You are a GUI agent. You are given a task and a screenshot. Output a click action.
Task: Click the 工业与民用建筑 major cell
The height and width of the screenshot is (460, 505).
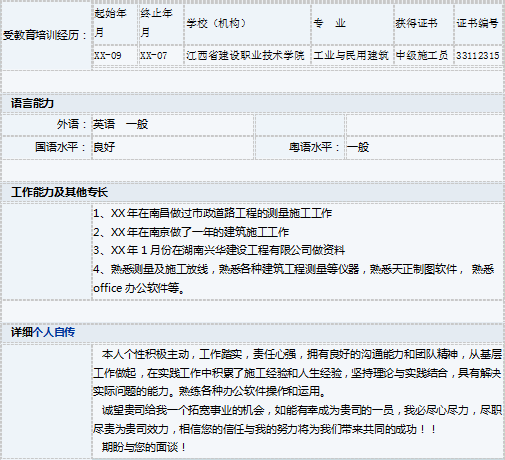point(351,55)
